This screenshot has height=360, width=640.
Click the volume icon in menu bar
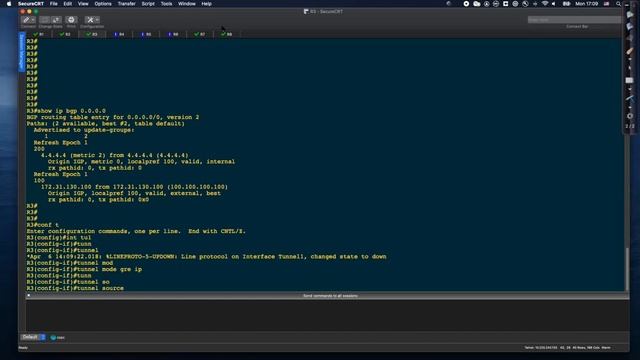pos(553,4)
